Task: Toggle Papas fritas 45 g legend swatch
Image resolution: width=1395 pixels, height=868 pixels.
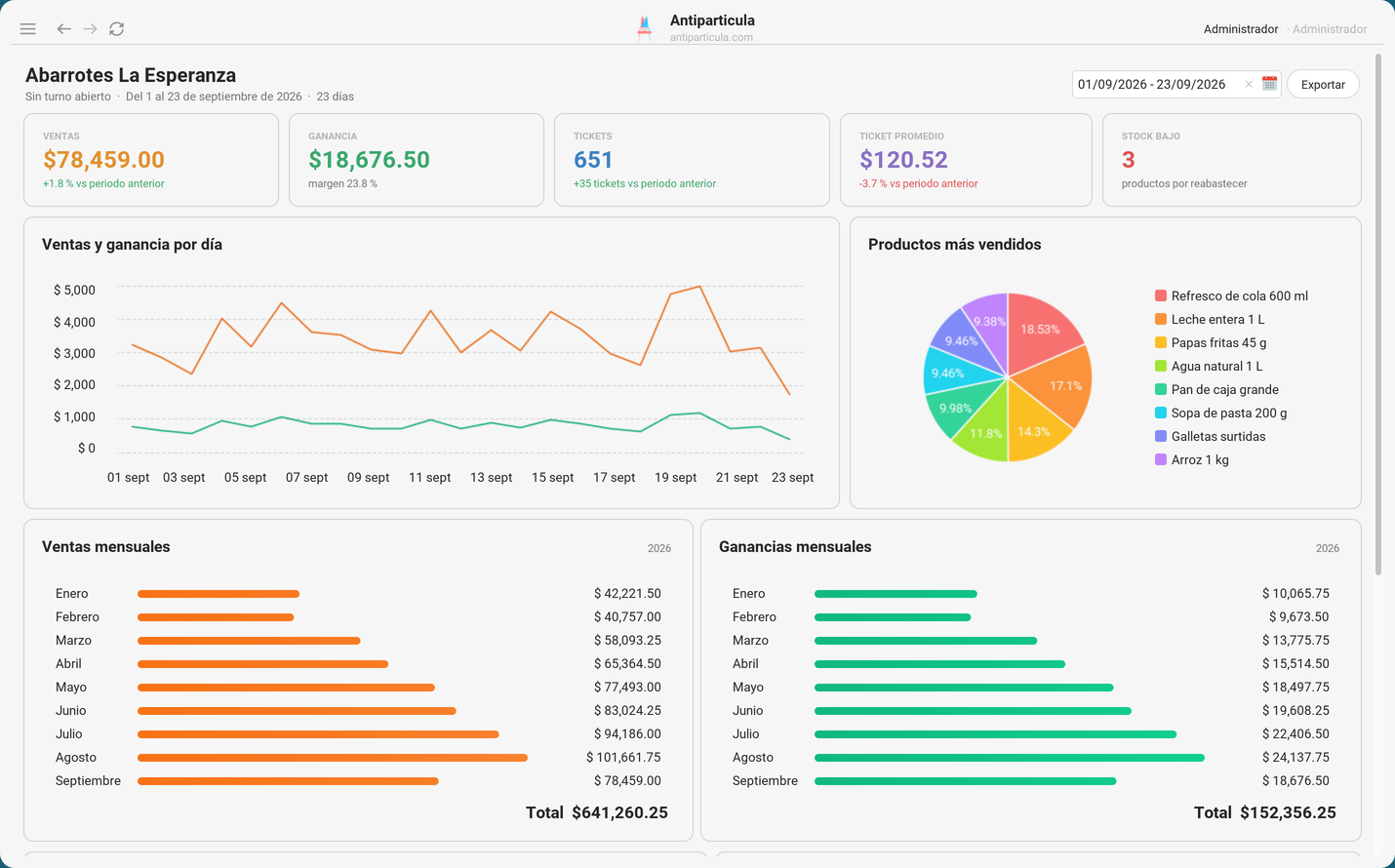Action: [1161, 342]
